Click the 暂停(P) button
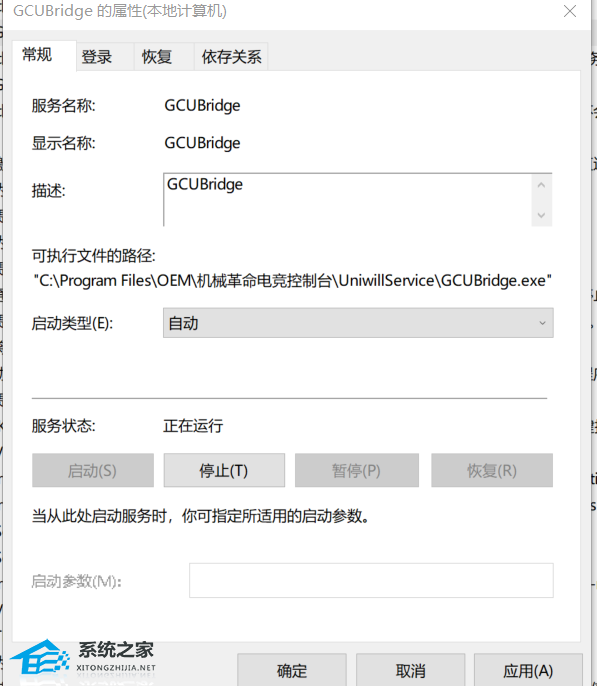This screenshot has width=597, height=686. click(356, 470)
